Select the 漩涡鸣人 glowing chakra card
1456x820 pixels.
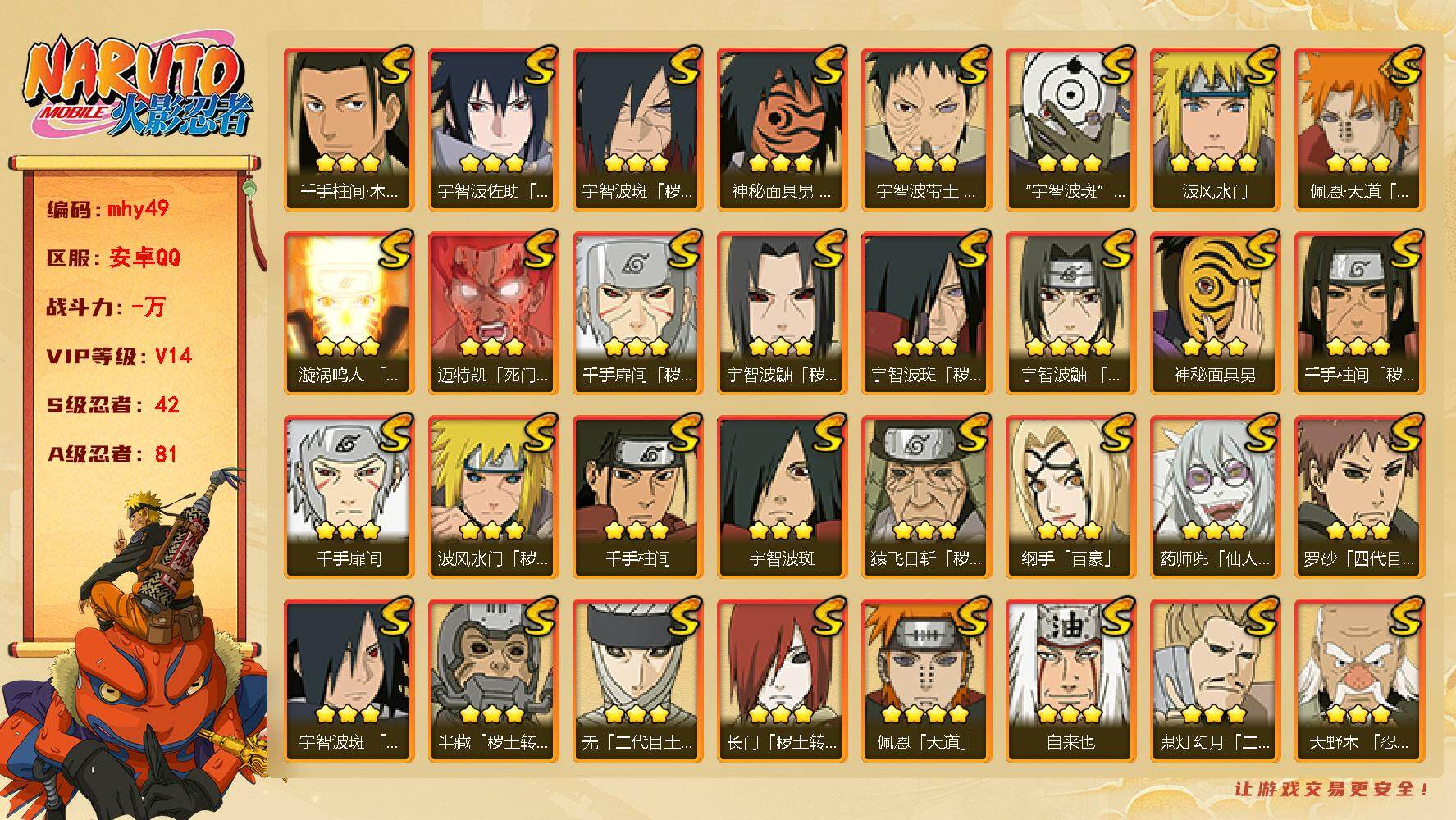point(349,312)
